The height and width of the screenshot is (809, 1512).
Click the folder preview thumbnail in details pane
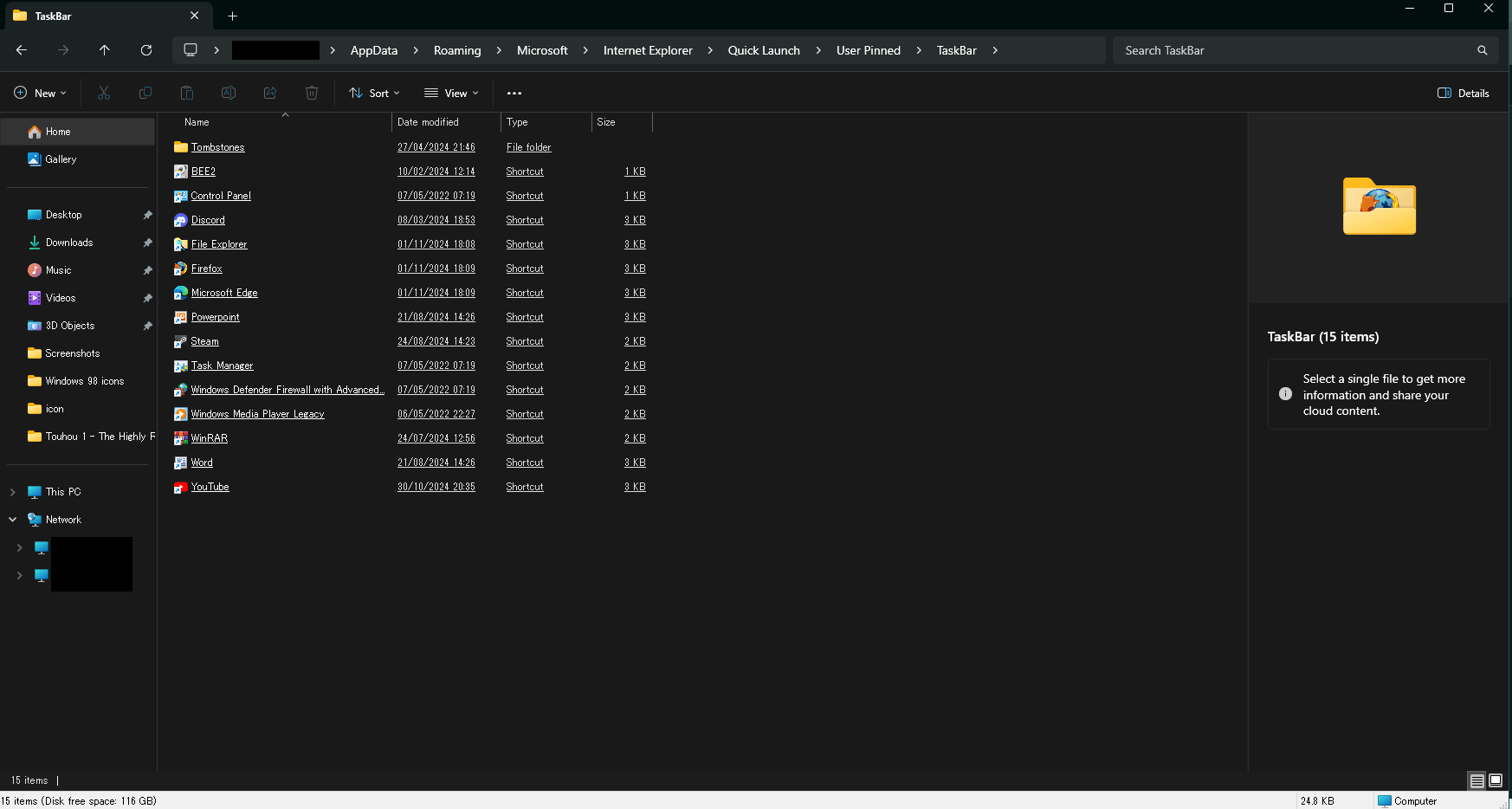[x=1379, y=206]
